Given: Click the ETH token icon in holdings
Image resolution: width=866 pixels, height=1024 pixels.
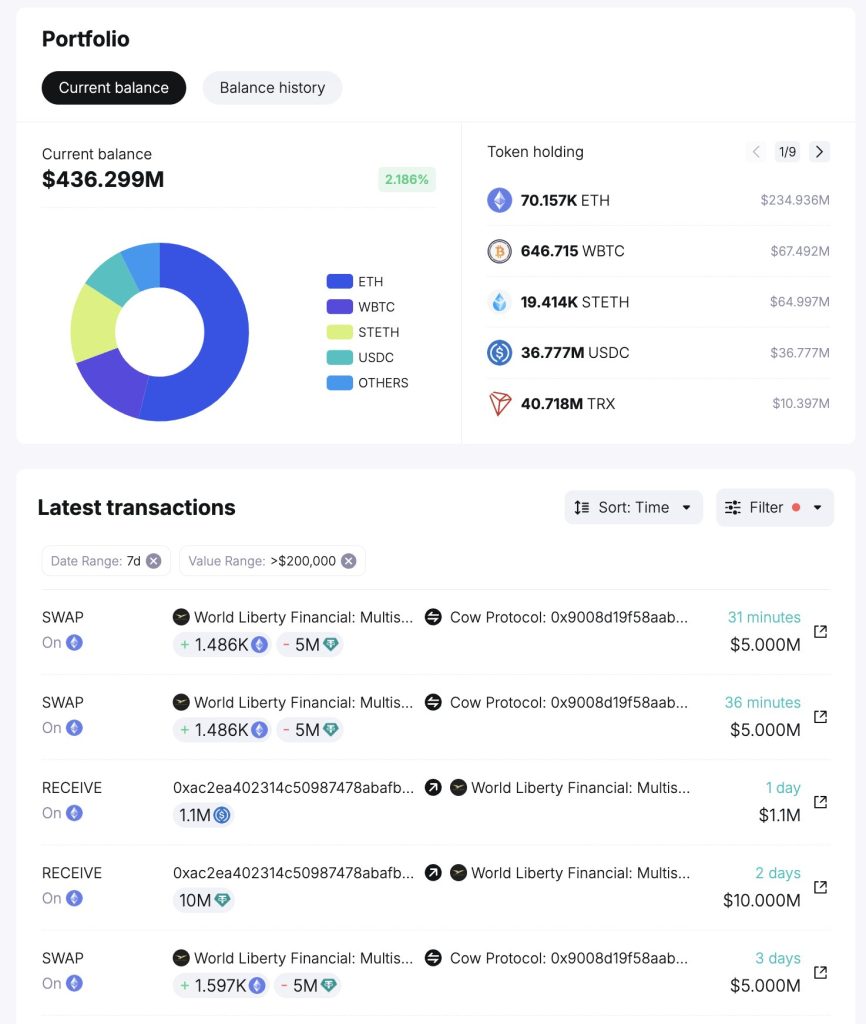Looking at the screenshot, I should [499, 200].
